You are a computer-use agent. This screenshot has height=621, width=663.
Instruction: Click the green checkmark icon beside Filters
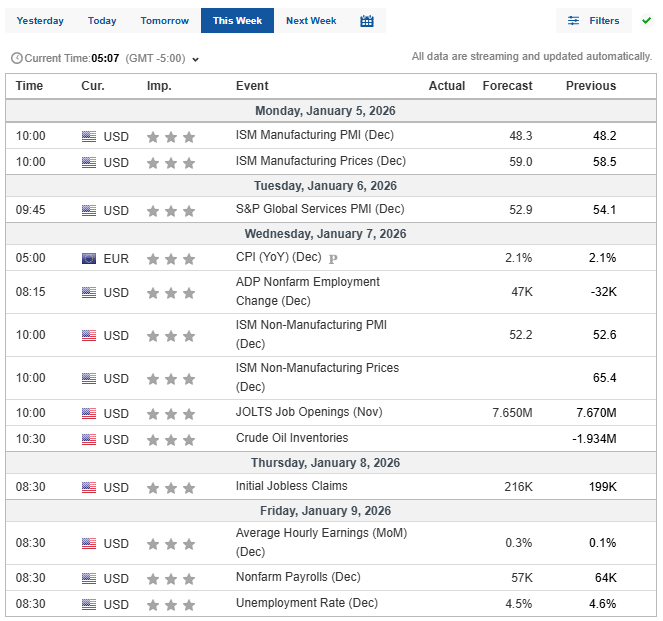[646, 21]
